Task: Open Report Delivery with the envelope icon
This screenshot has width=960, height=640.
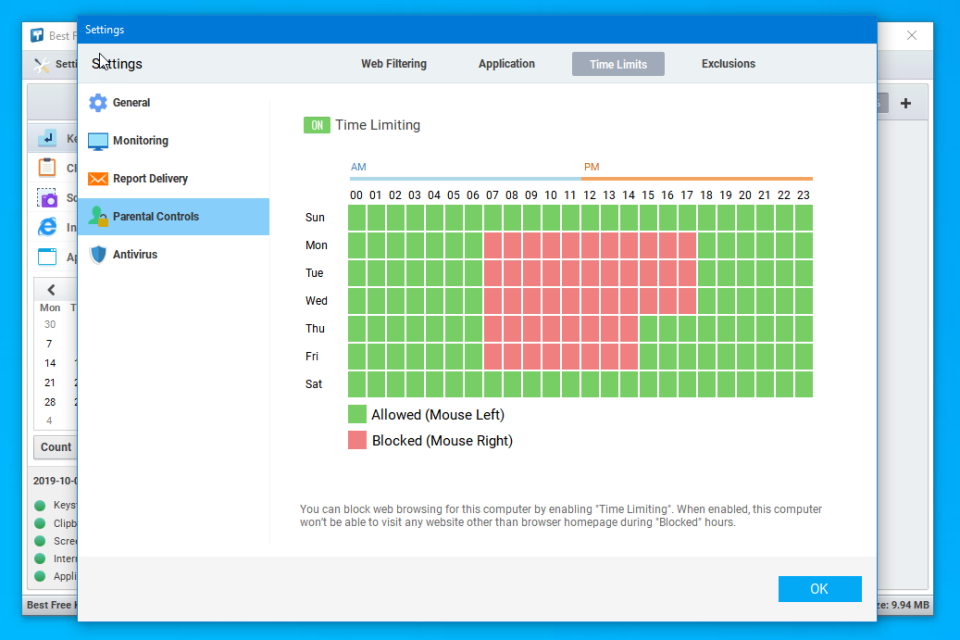Action: (98, 178)
